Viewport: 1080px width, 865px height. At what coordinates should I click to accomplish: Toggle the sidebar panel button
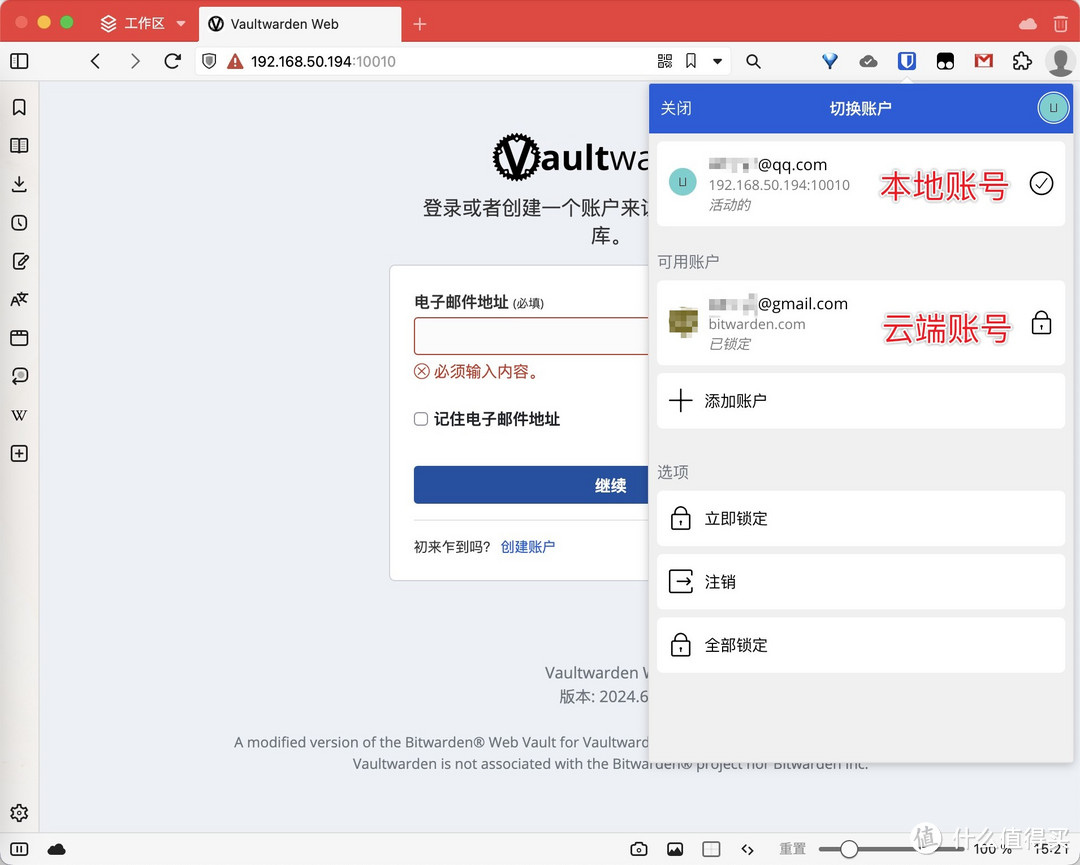click(19, 61)
